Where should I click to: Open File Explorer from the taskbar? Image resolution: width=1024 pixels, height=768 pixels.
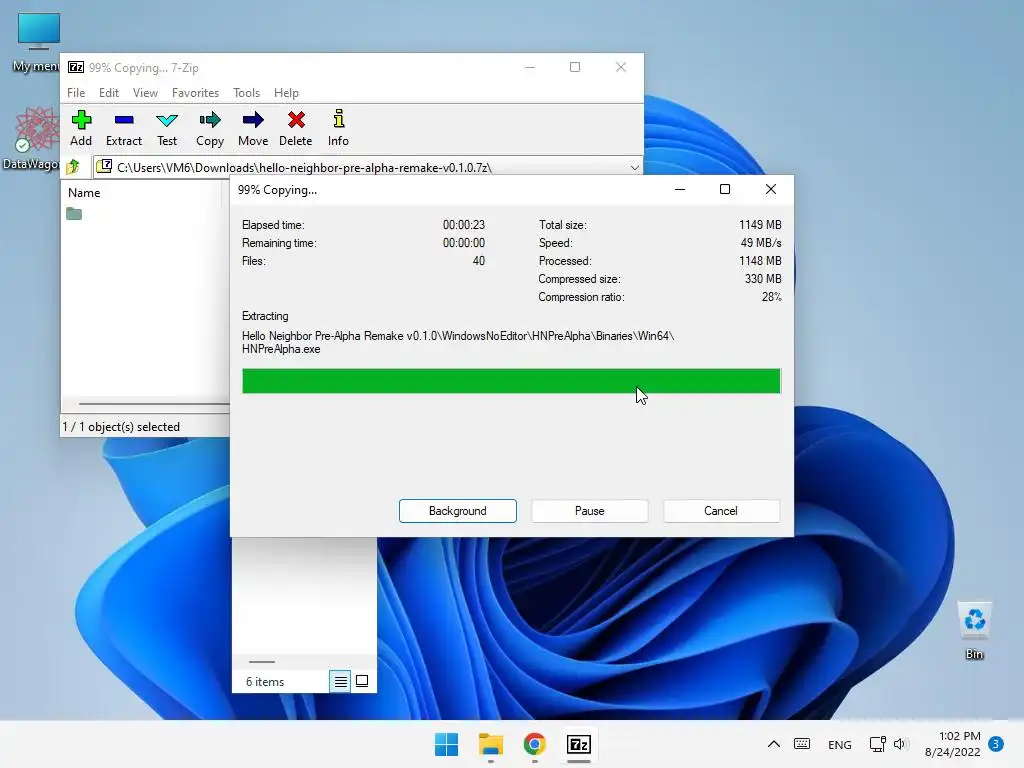pos(490,744)
